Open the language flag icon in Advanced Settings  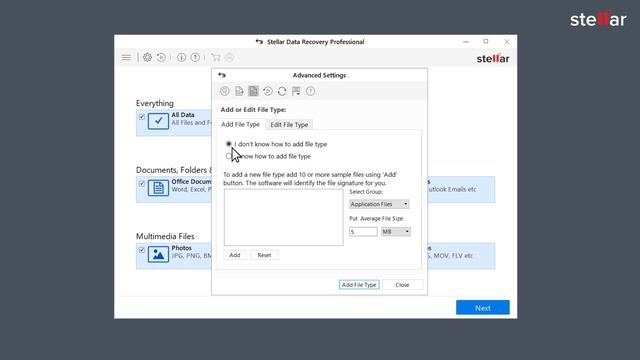pos(296,91)
